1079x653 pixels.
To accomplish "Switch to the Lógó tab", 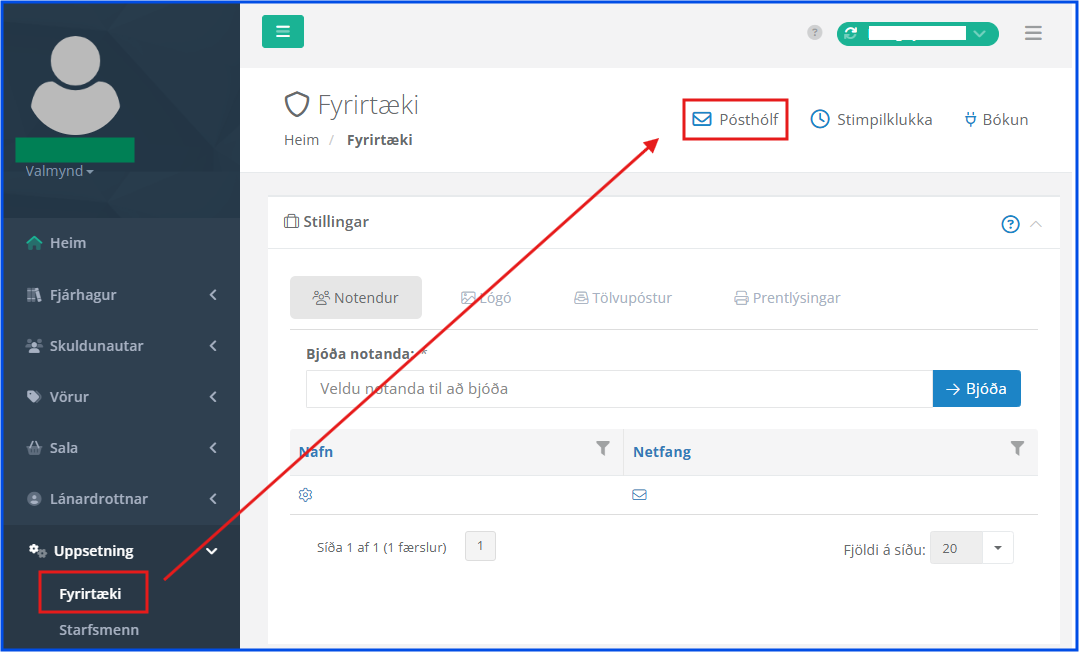I will [486, 298].
